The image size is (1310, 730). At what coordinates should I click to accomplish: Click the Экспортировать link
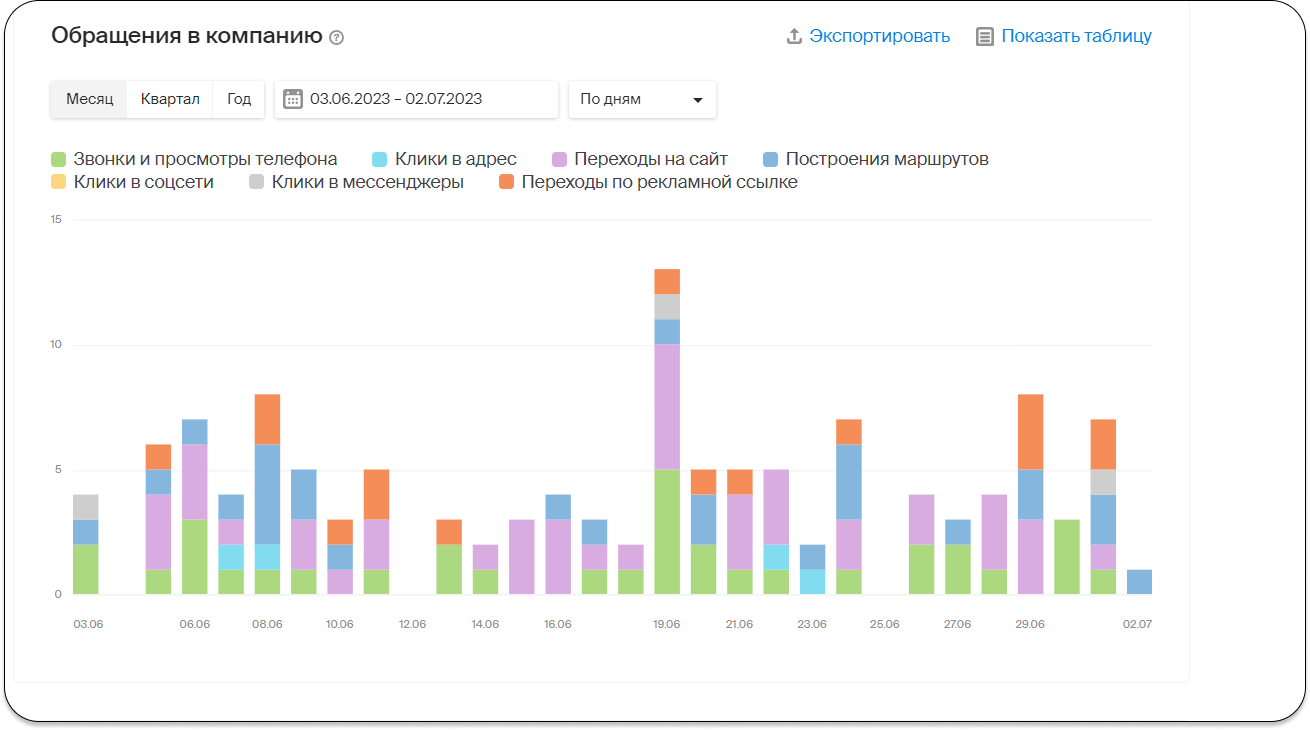(879, 36)
